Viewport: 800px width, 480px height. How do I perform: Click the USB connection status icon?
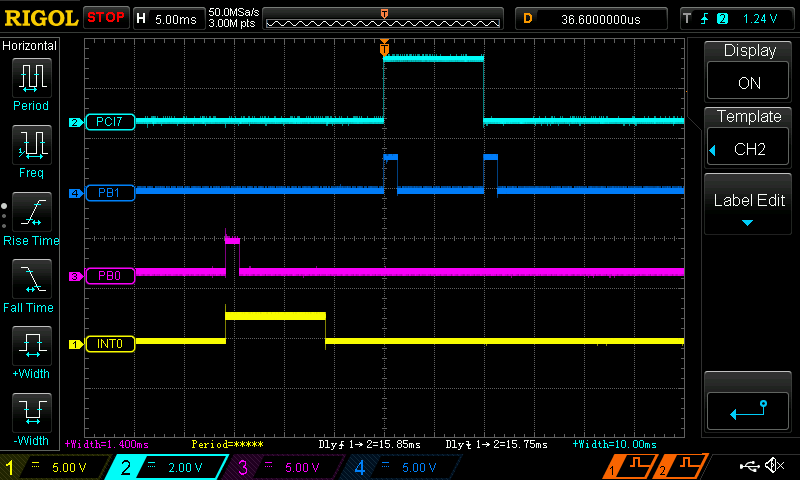click(749, 466)
